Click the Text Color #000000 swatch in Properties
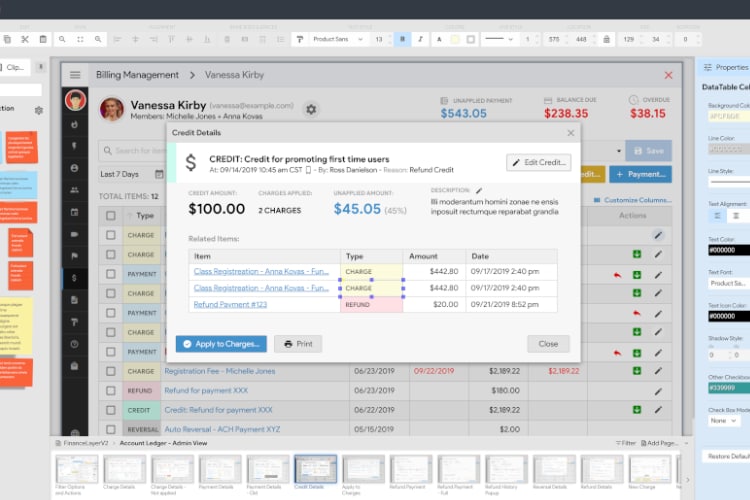This screenshot has width=750, height=500. (x=728, y=250)
